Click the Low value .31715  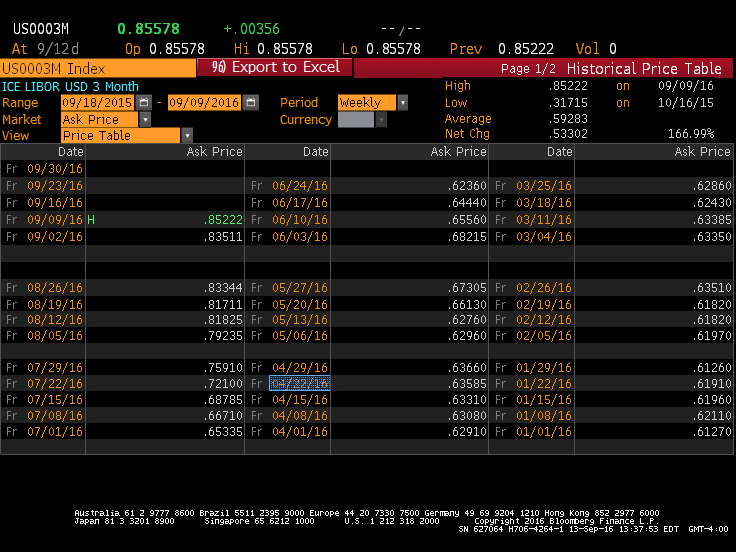(567, 103)
